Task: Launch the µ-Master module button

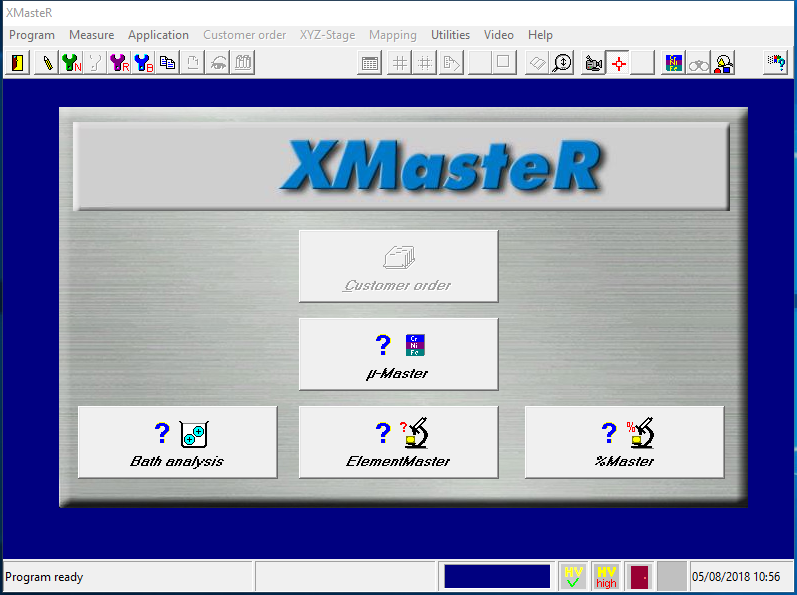Action: point(398,354)
